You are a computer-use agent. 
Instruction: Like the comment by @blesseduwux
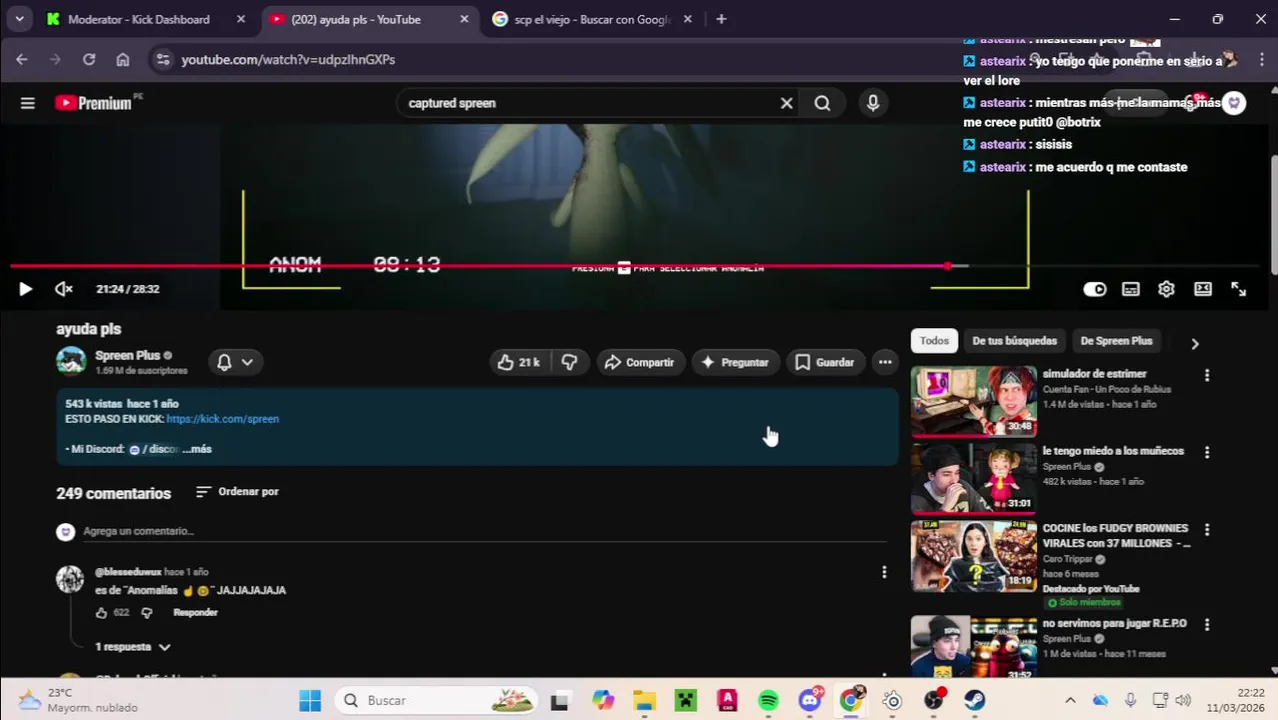pyautogui.click(x=101, y=613)
